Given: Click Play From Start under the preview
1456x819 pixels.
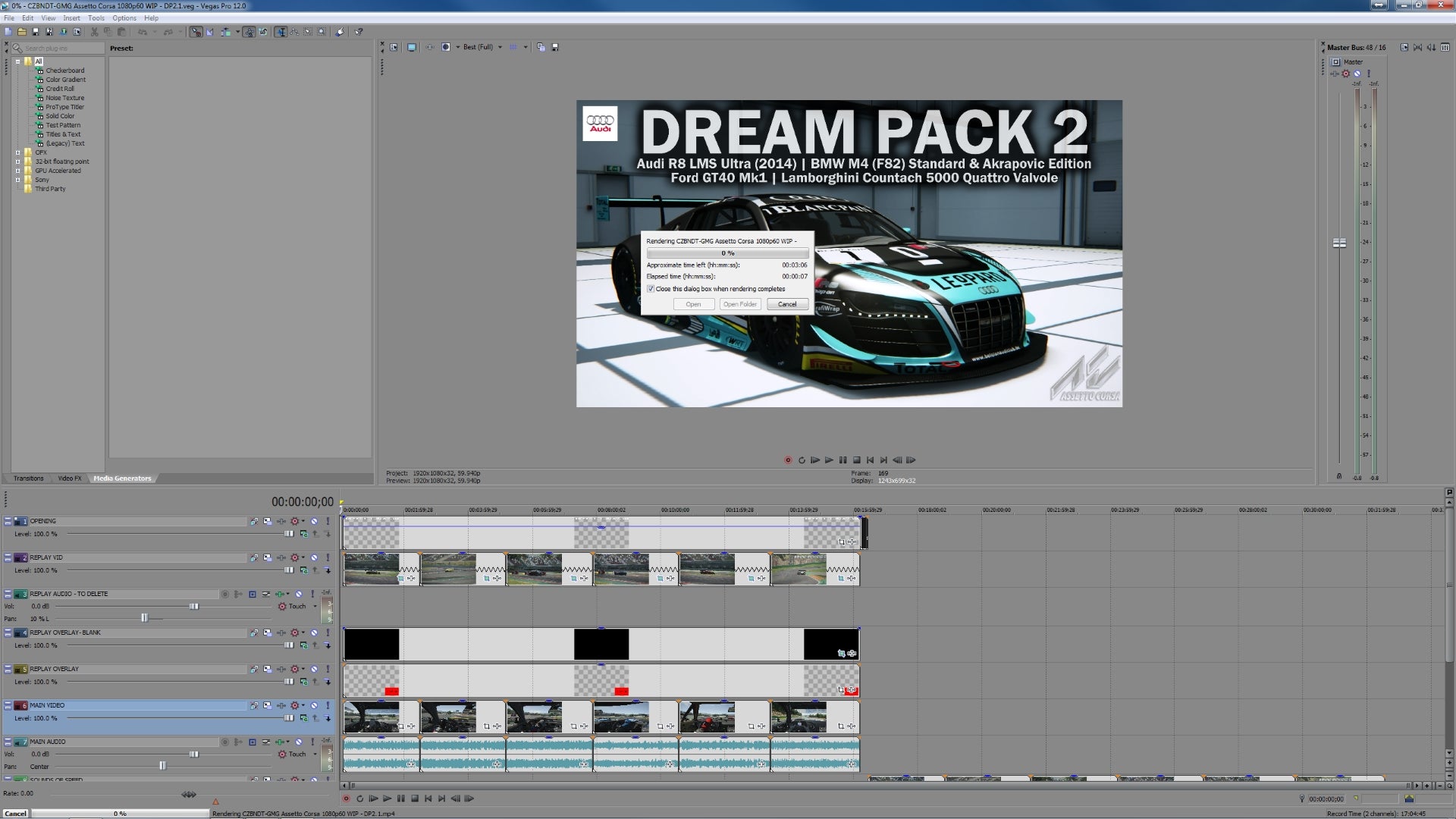Looking at the screenshot, I should tap(815, 460).
